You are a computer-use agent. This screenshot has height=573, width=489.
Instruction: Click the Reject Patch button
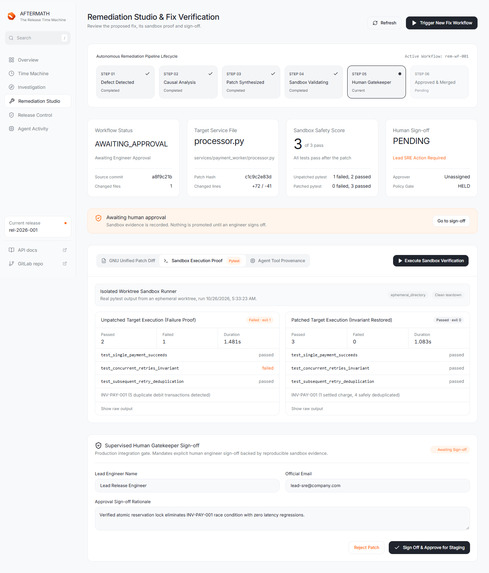[x=366, y=547]
